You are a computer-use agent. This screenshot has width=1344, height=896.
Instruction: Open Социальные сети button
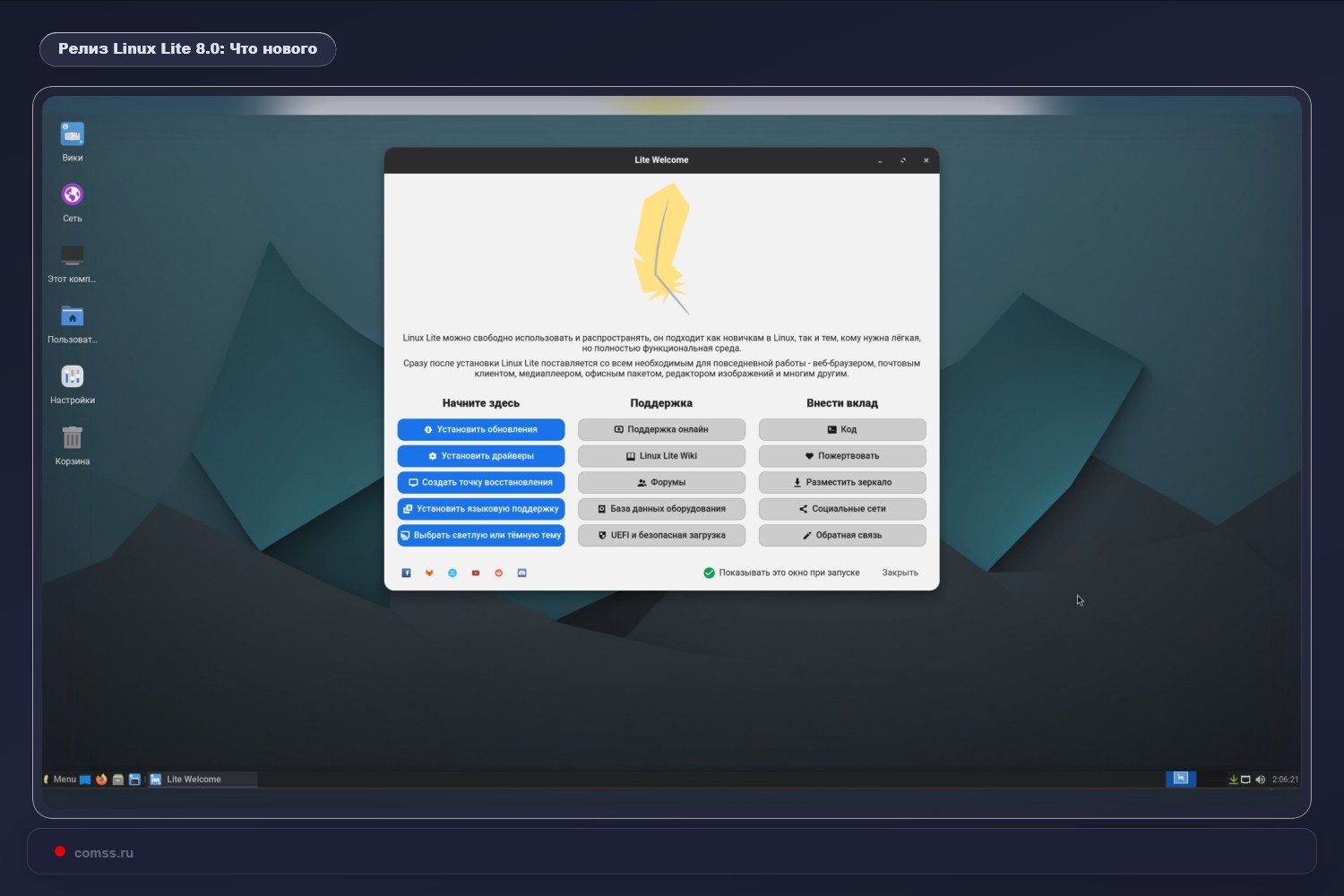842,509
